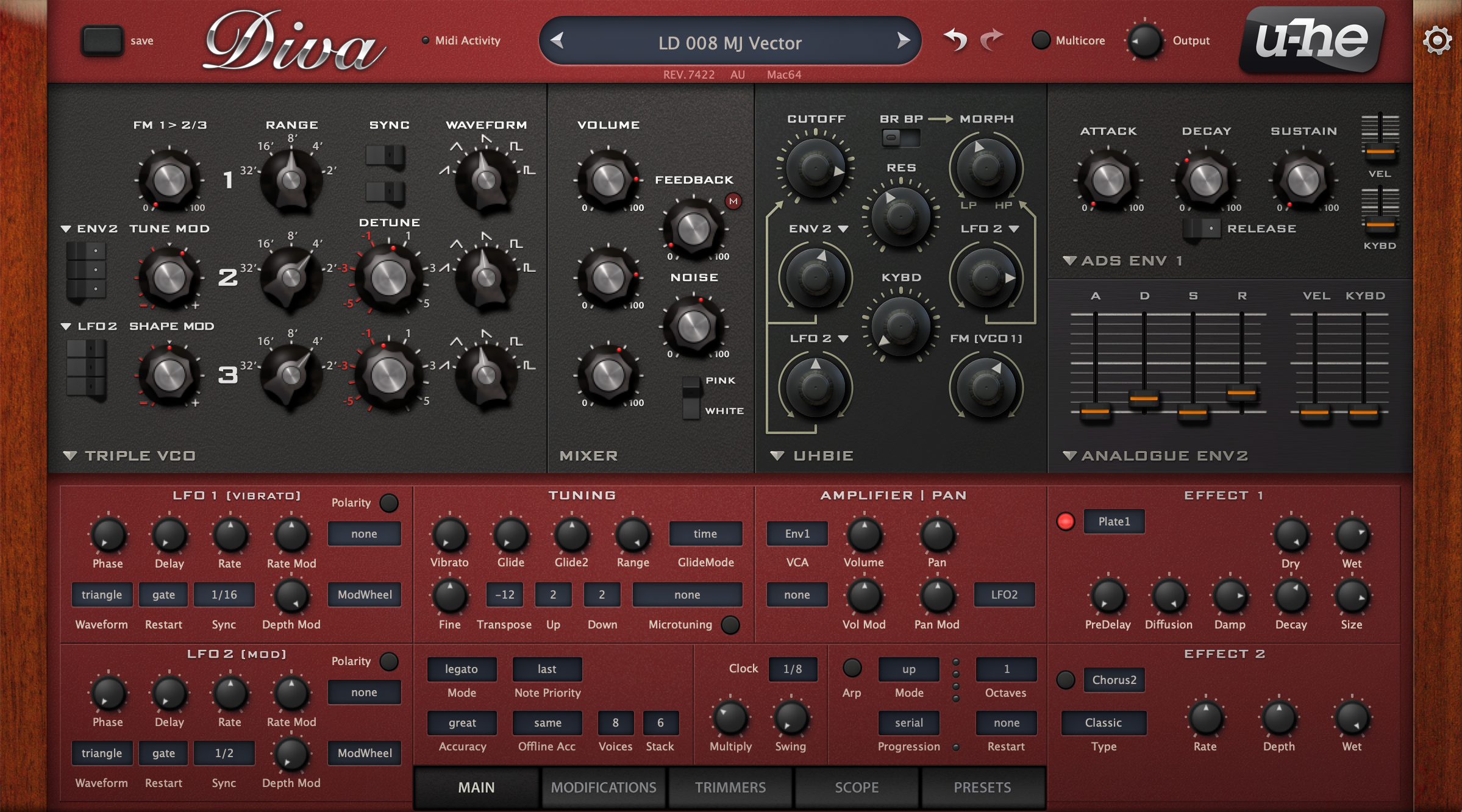Click the ENV2 Decay slider handle
The height and width of the screenshot is (812, 1462).
(1144, 399)
